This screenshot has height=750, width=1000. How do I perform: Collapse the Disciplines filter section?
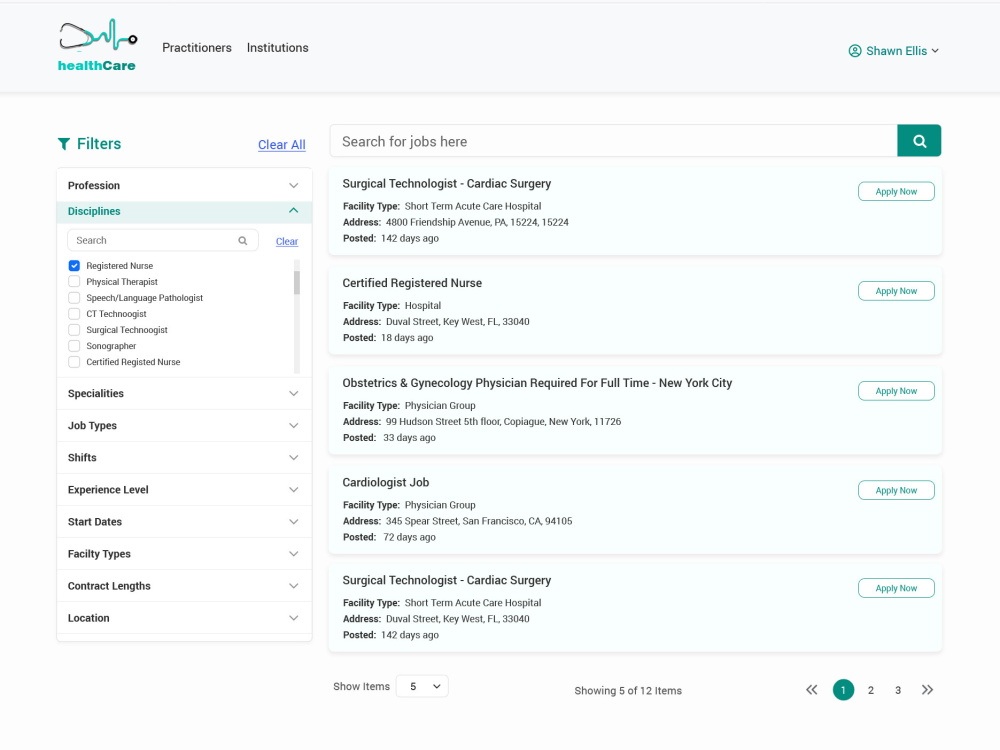coord(184,211)
